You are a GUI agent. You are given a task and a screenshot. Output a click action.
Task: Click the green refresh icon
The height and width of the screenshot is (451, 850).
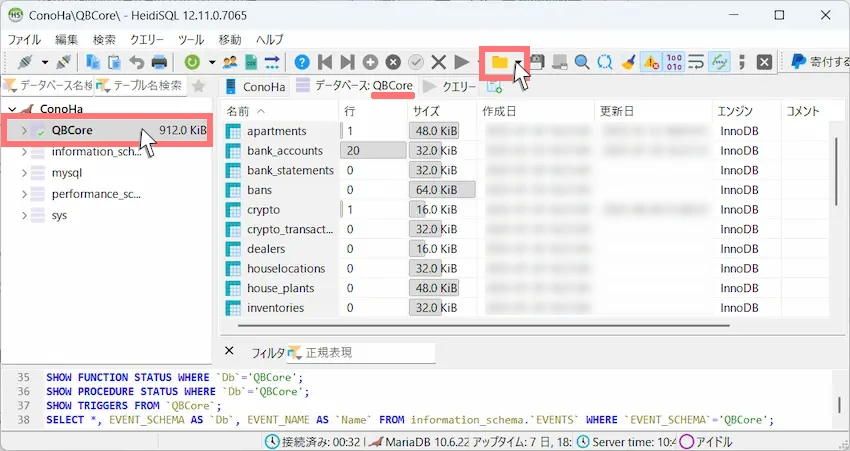192,62
